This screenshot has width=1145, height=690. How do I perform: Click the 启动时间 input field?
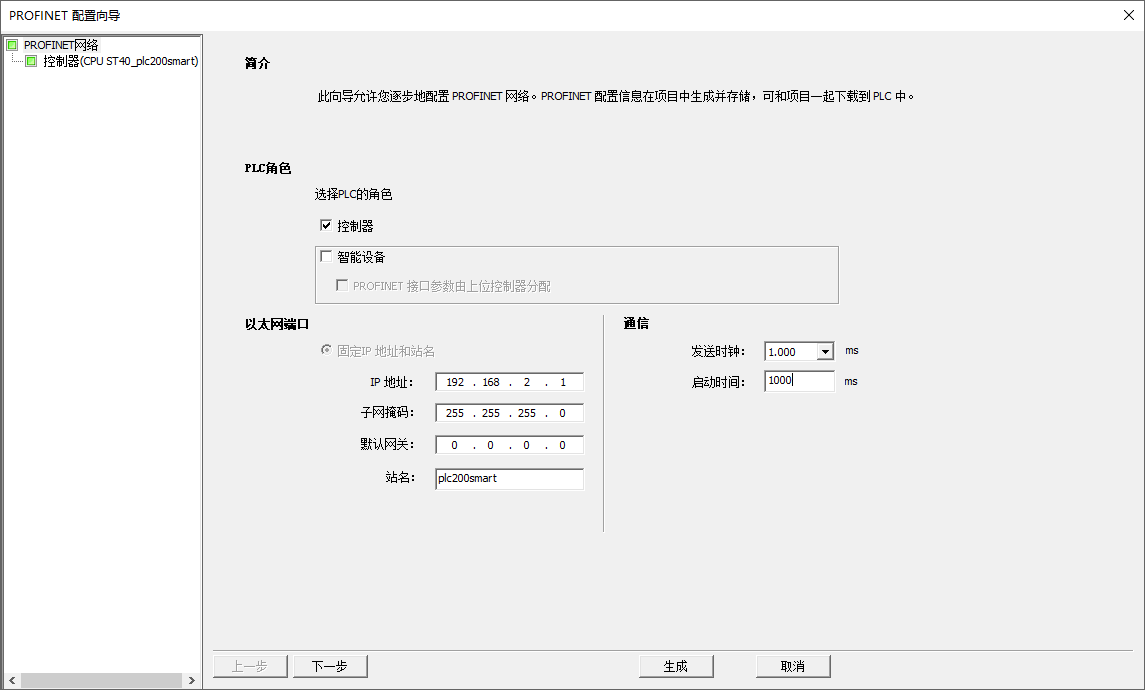click(800, 380)
